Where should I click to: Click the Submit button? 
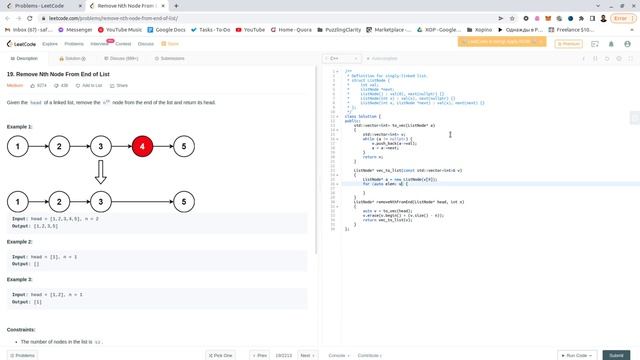point(616,356)
